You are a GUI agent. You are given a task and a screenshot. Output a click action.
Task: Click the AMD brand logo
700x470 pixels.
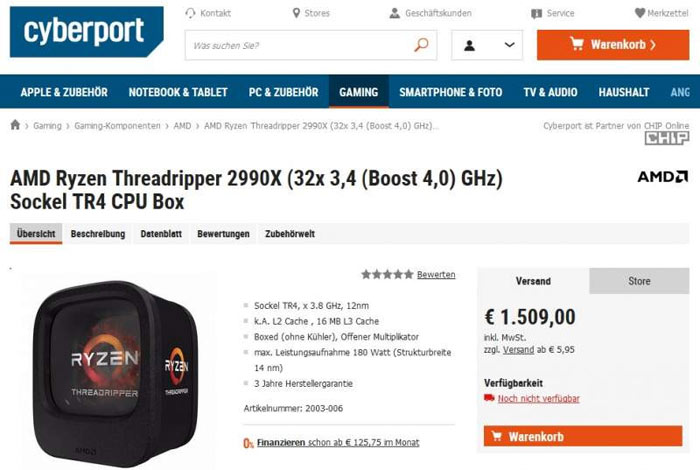(x=662, y=177)
